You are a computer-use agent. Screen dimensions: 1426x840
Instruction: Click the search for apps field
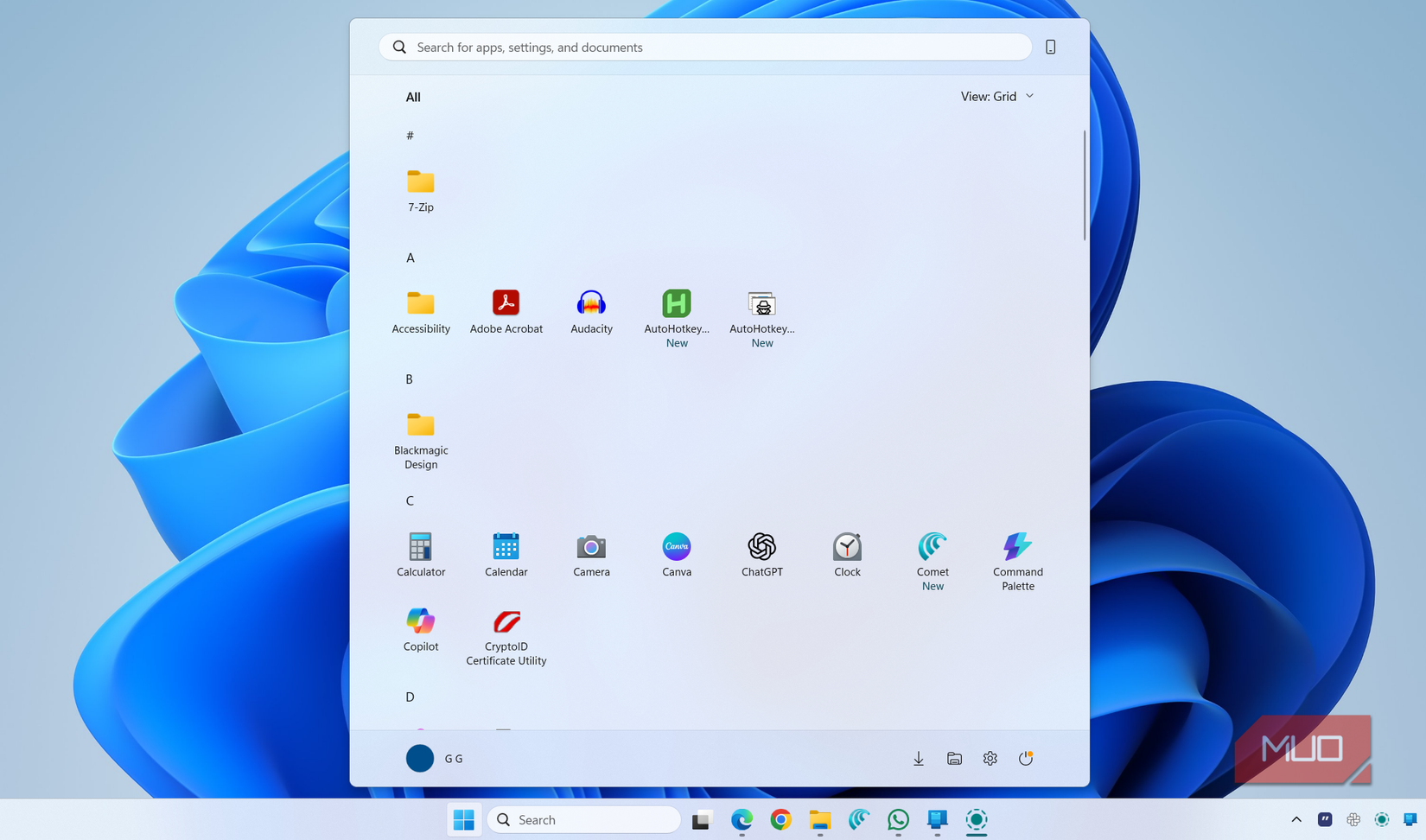click(x=704, y=47)
